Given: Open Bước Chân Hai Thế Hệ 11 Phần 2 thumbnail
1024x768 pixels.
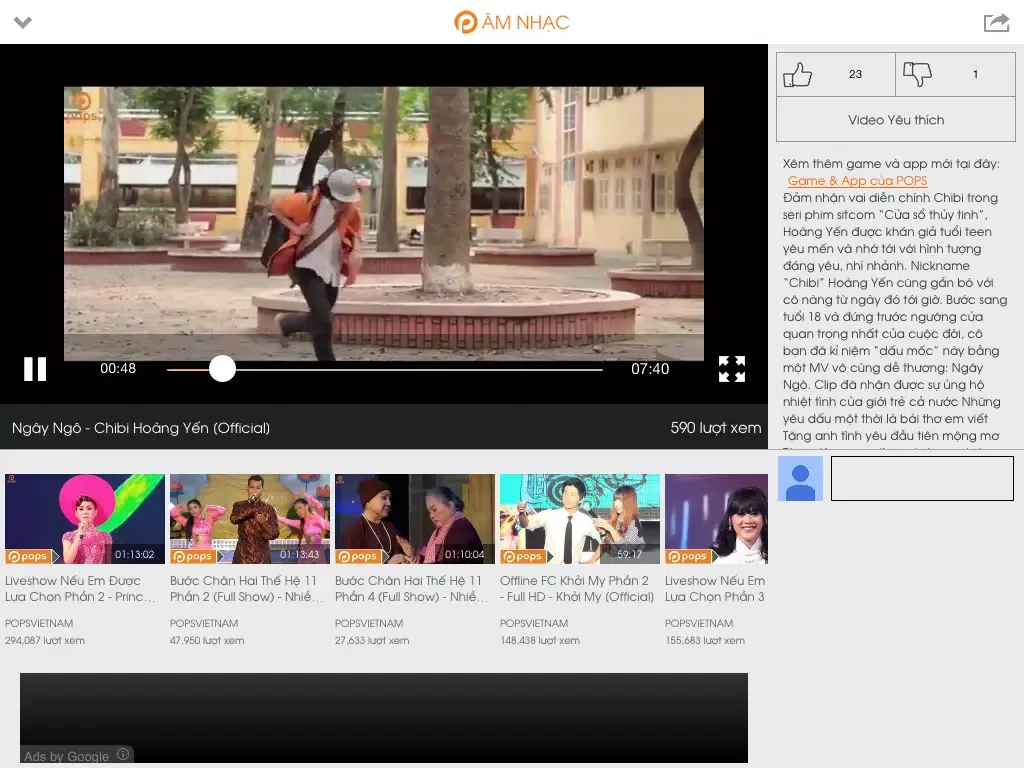Looking at the screenshot, I should (x=250, y=519).
